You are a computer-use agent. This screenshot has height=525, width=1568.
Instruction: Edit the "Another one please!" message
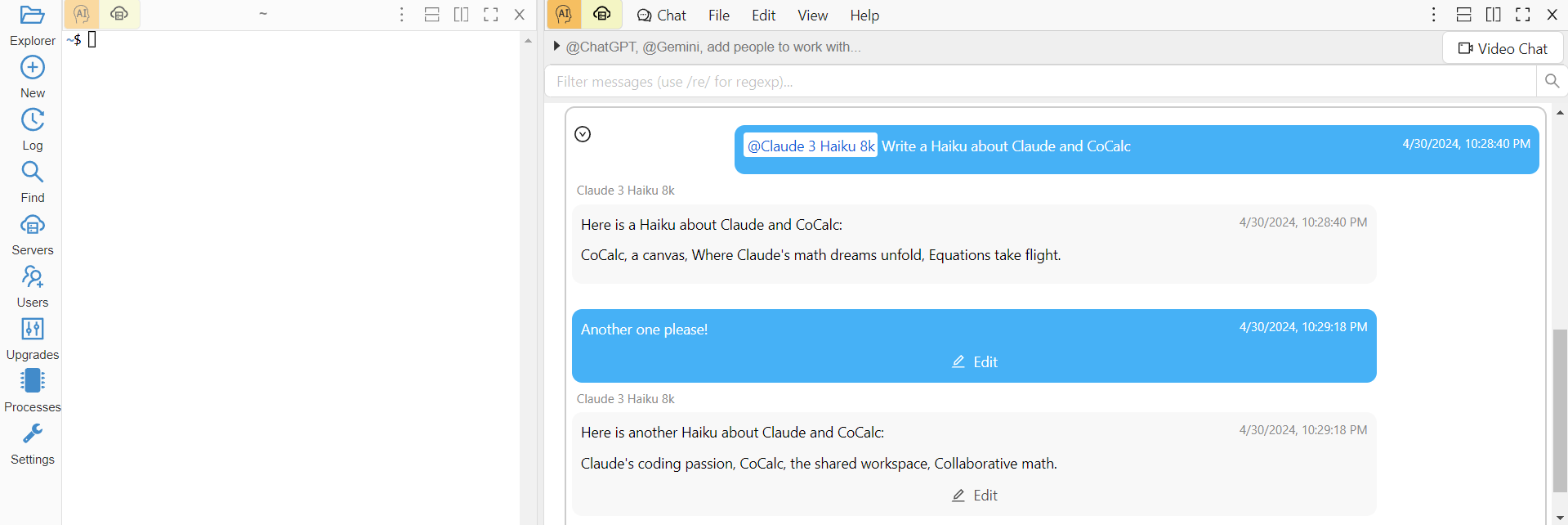pos(975,362)
